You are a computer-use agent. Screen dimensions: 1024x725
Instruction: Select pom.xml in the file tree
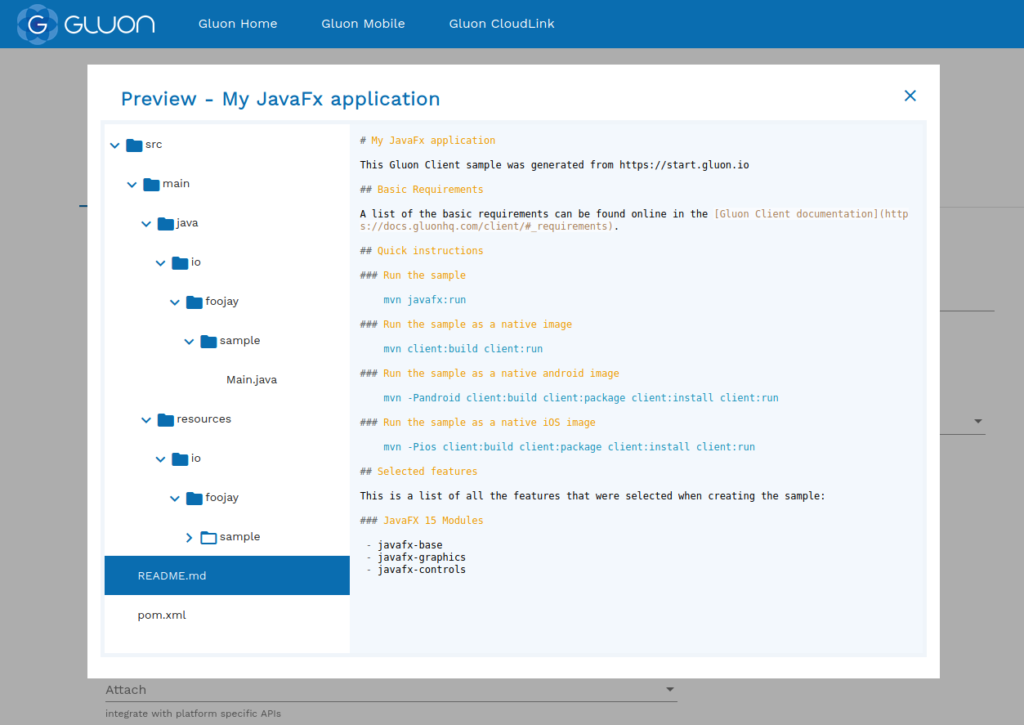(x=161, y=614)
